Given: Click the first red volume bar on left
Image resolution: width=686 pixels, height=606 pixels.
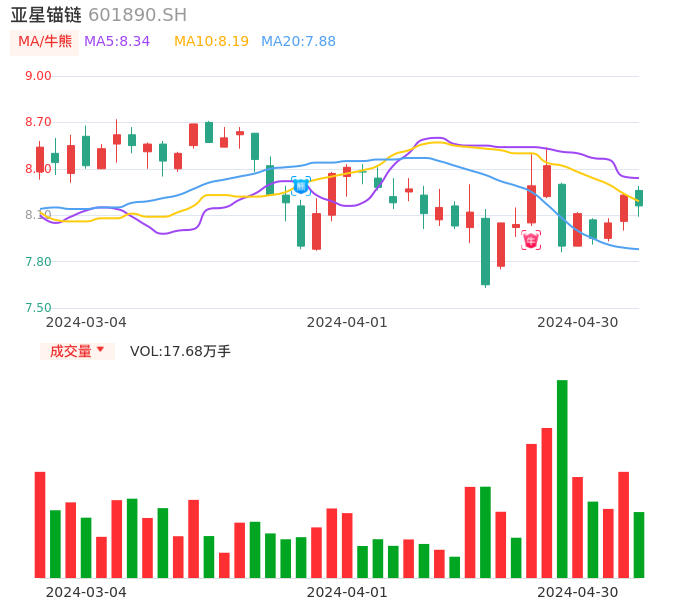Looking at the screenshot, I should (x=40, y=524).
